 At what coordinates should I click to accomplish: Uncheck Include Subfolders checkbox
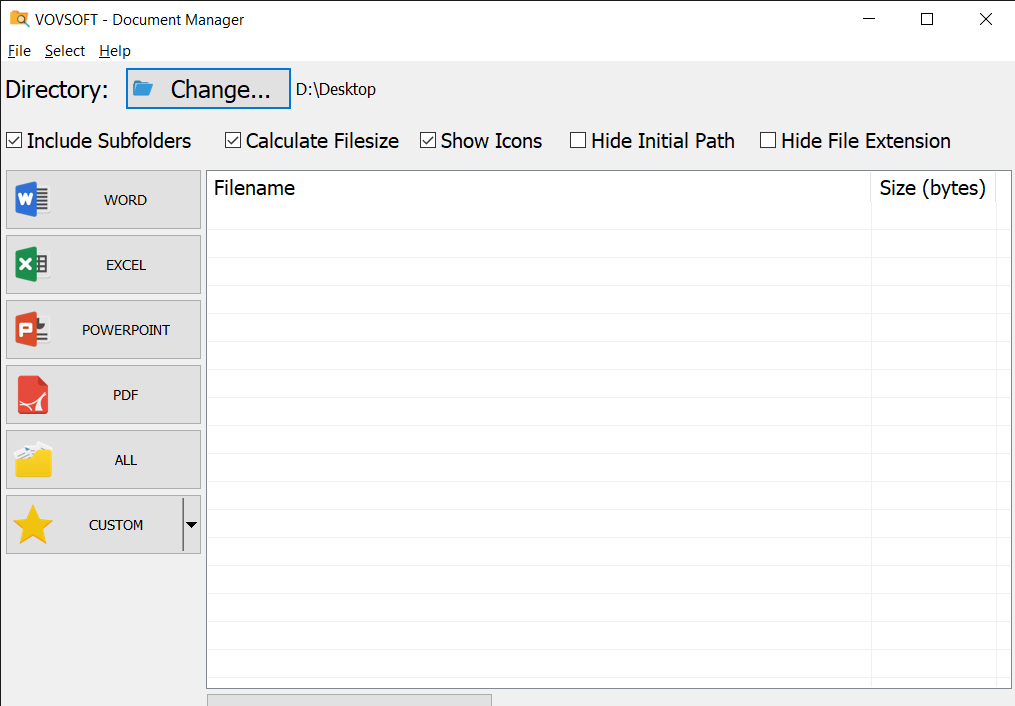tap(14, 140)
